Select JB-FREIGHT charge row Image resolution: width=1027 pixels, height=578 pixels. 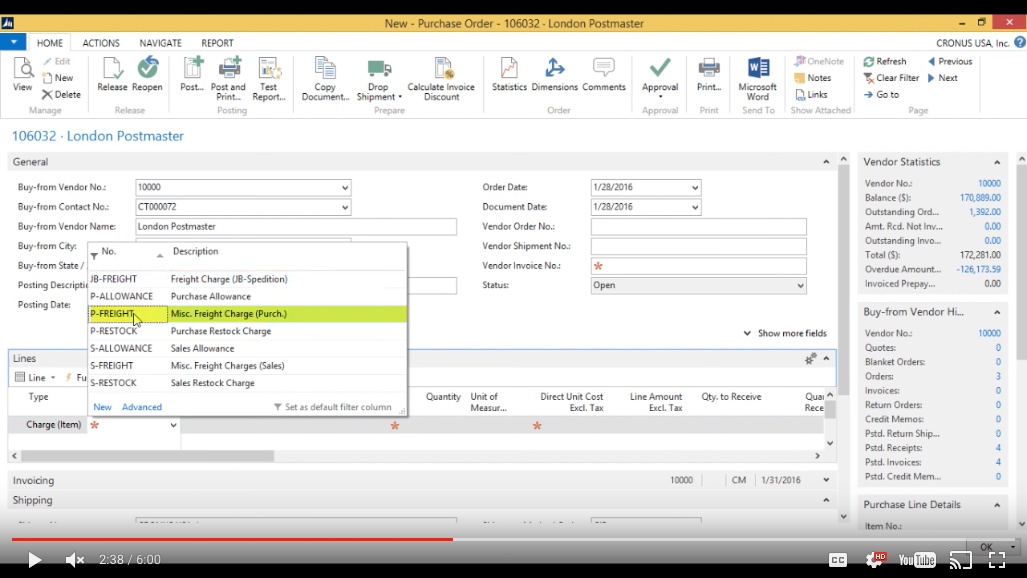(248, 279)
